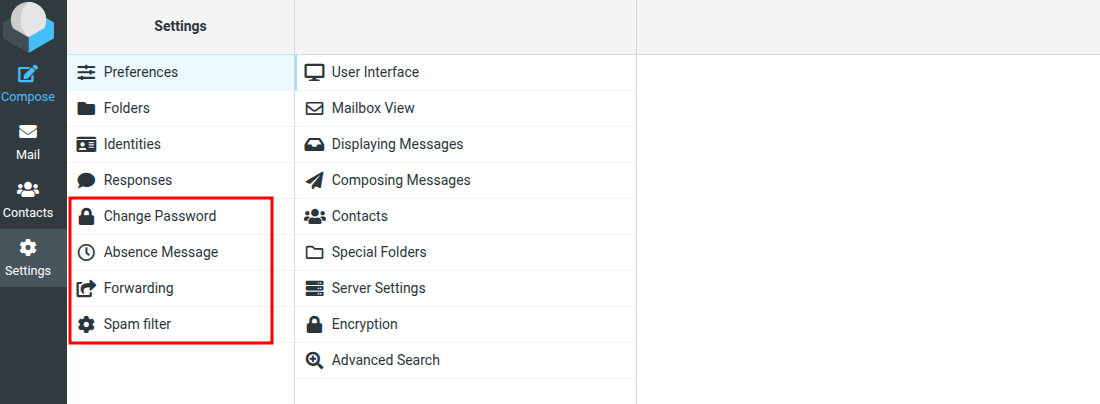This screenshot has width=1100, height=404.
Task: Select the Preferences settings section
Action: point(141,72)
